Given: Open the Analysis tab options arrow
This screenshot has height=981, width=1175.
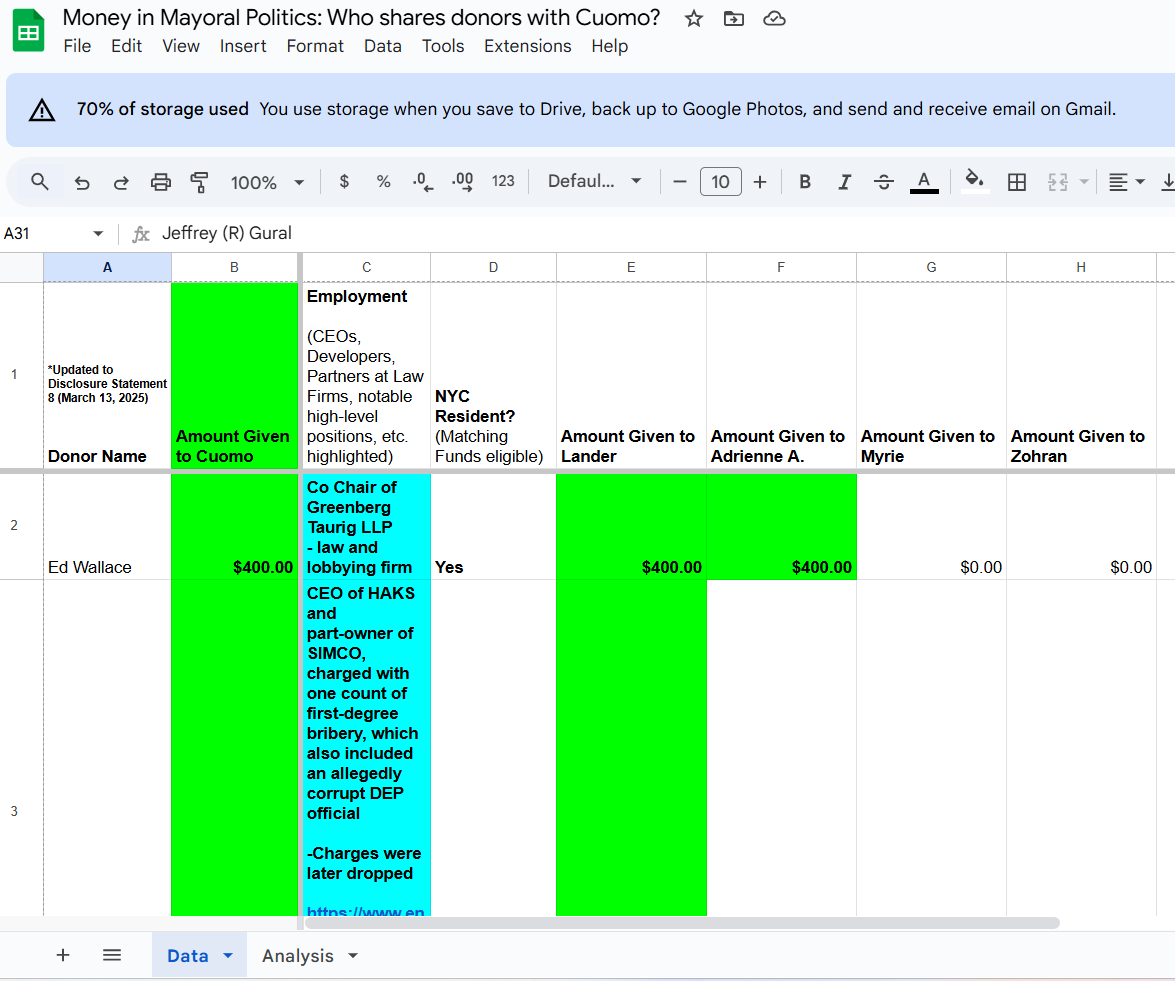Looking at the screenshot, I should tap(353, 956).
